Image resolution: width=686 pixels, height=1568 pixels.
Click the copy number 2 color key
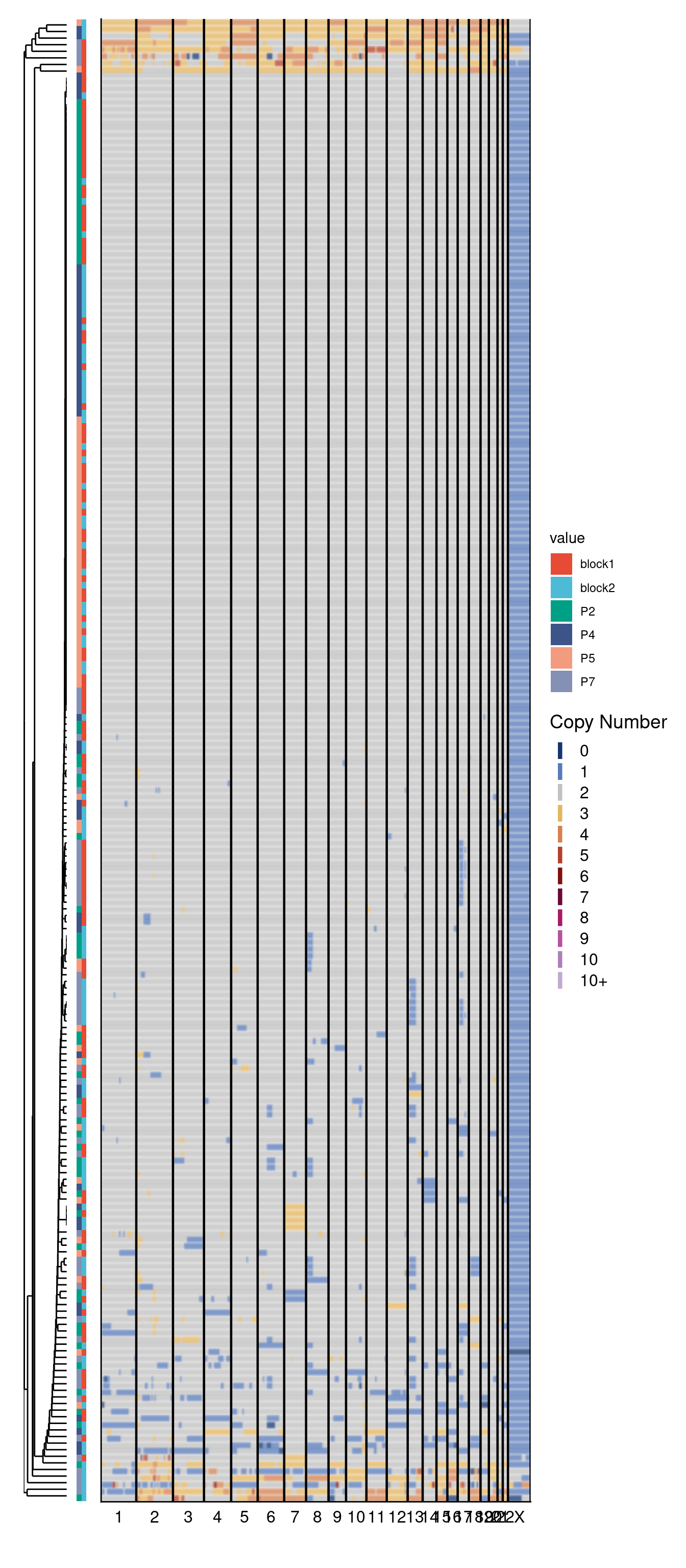pyautogui.click(x=560, y=792)
